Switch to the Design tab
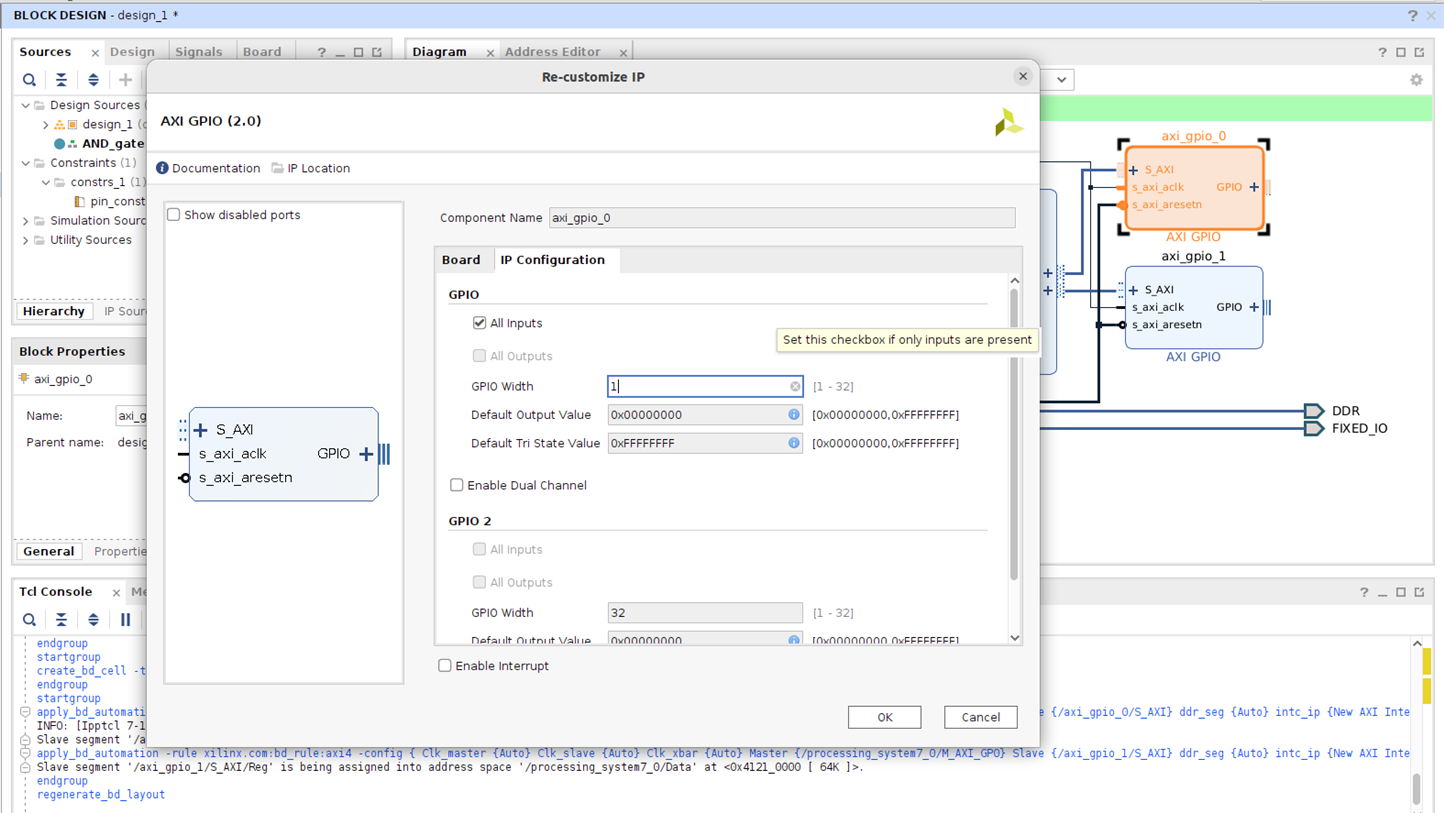The height and width of the screenshot is (813, 1444). click(132, 52)
